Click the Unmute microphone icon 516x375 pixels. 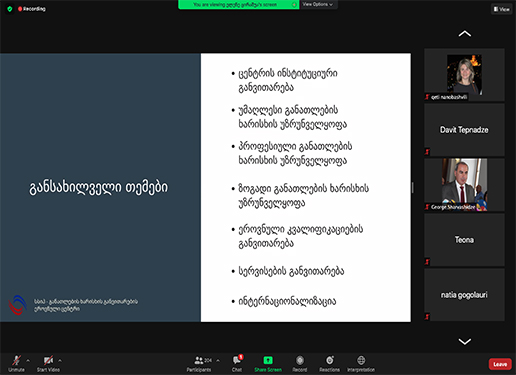16,360
